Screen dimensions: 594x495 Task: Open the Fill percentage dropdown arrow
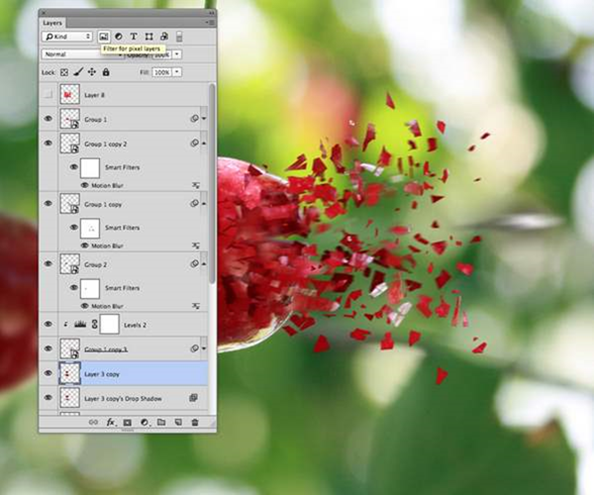point(177,72)
